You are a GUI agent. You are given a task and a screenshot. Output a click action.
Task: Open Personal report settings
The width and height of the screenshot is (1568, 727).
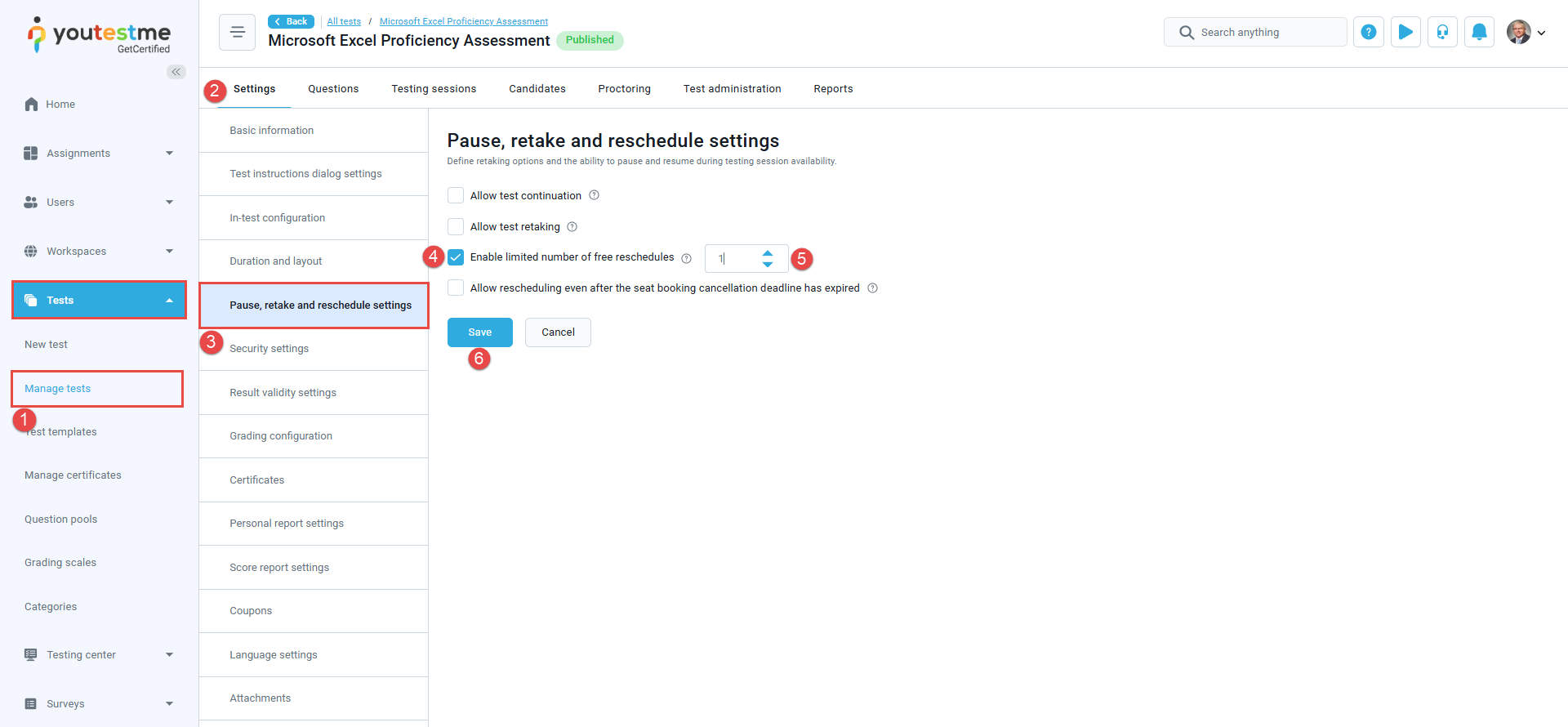(314, 524)
